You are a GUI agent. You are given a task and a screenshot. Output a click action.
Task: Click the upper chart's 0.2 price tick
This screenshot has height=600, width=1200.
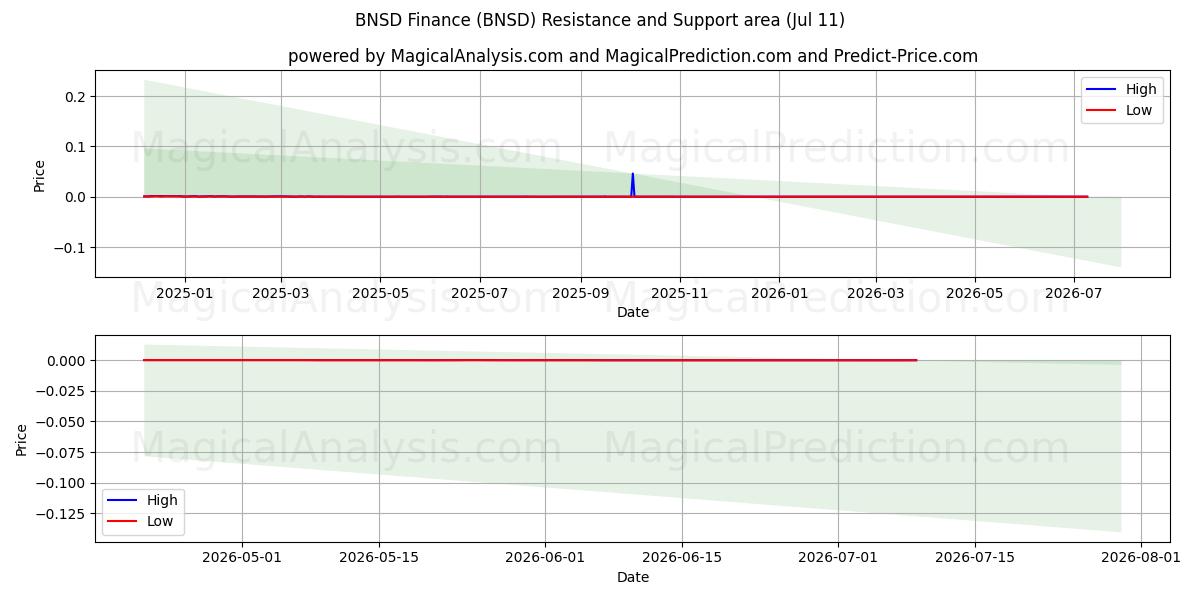coord(77,97)
